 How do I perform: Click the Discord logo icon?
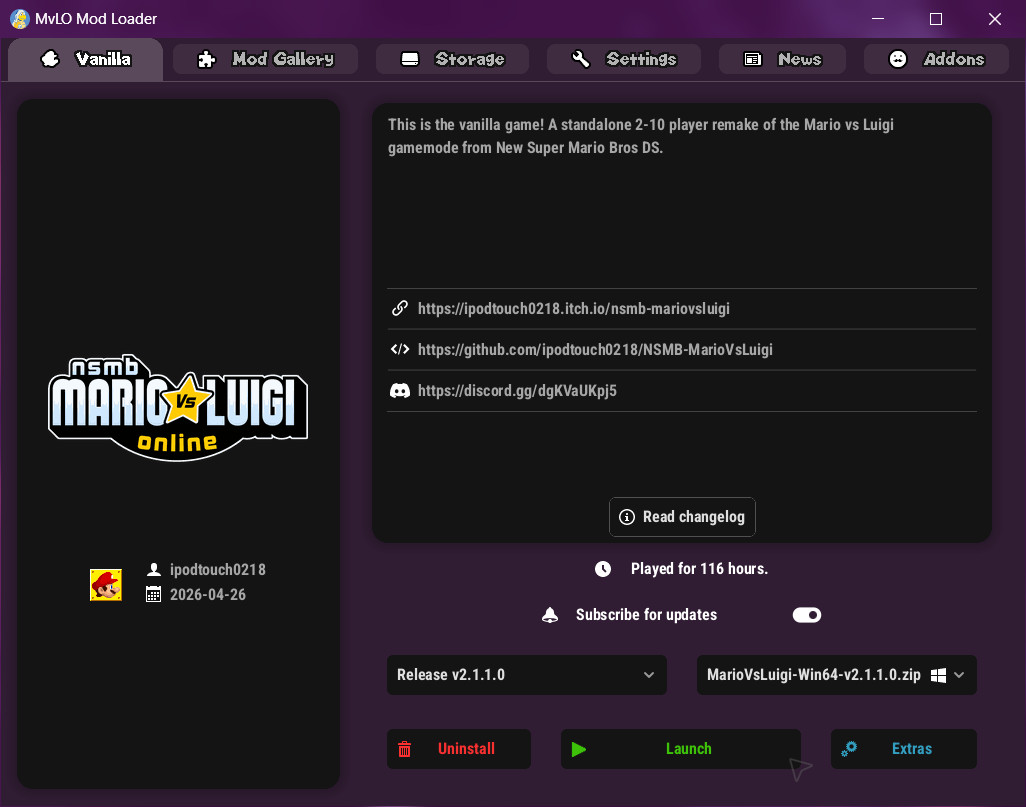pos(400,391)
